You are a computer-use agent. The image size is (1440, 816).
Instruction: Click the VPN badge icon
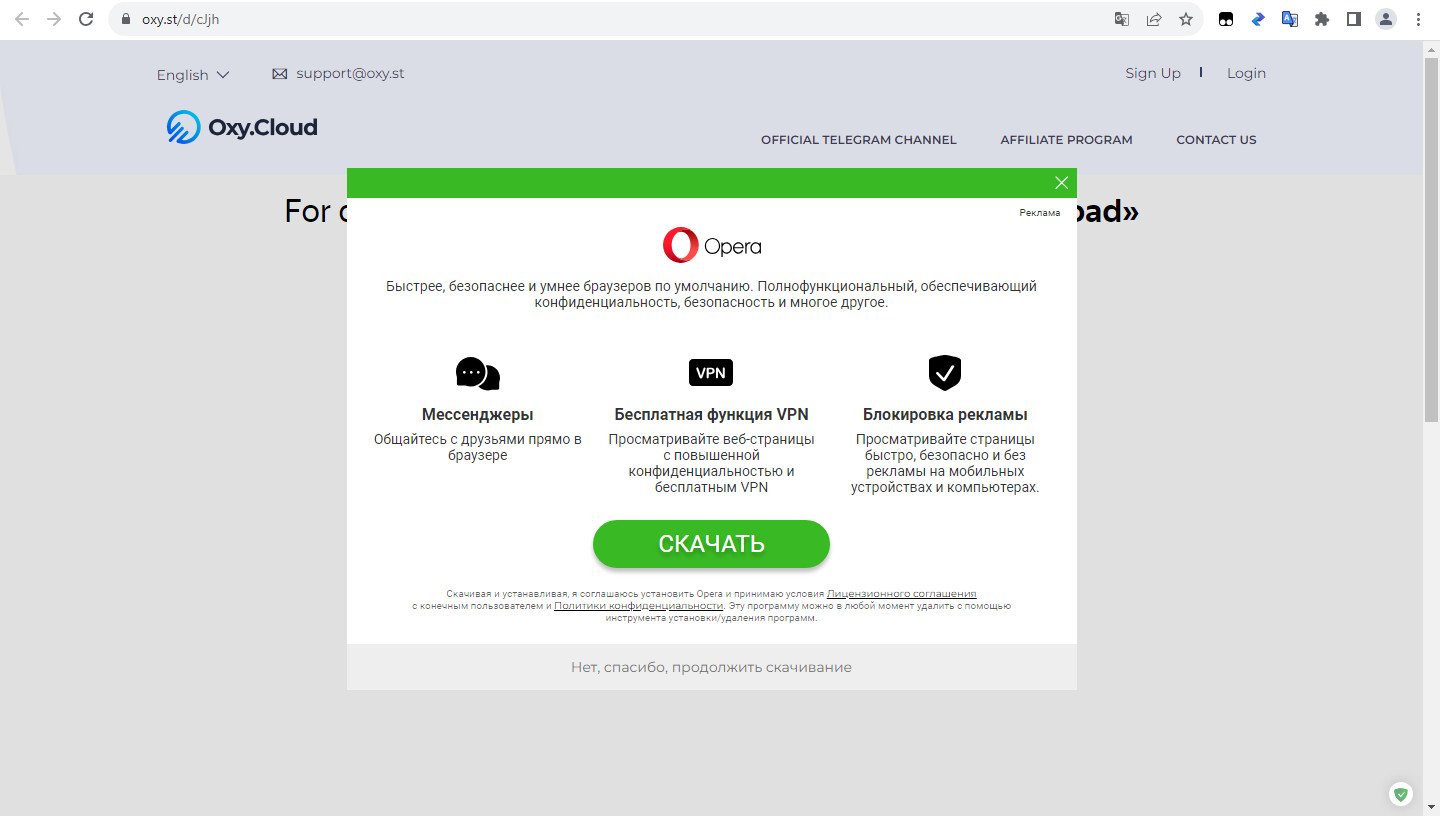[710, 372]
